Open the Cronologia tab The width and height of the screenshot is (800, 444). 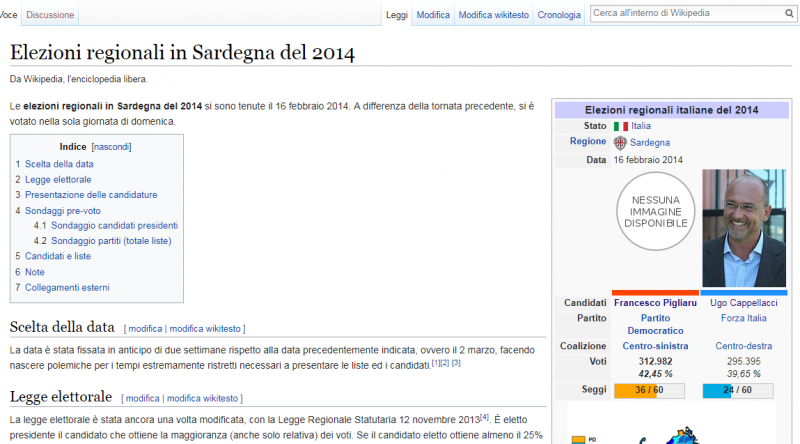[559, 15]
